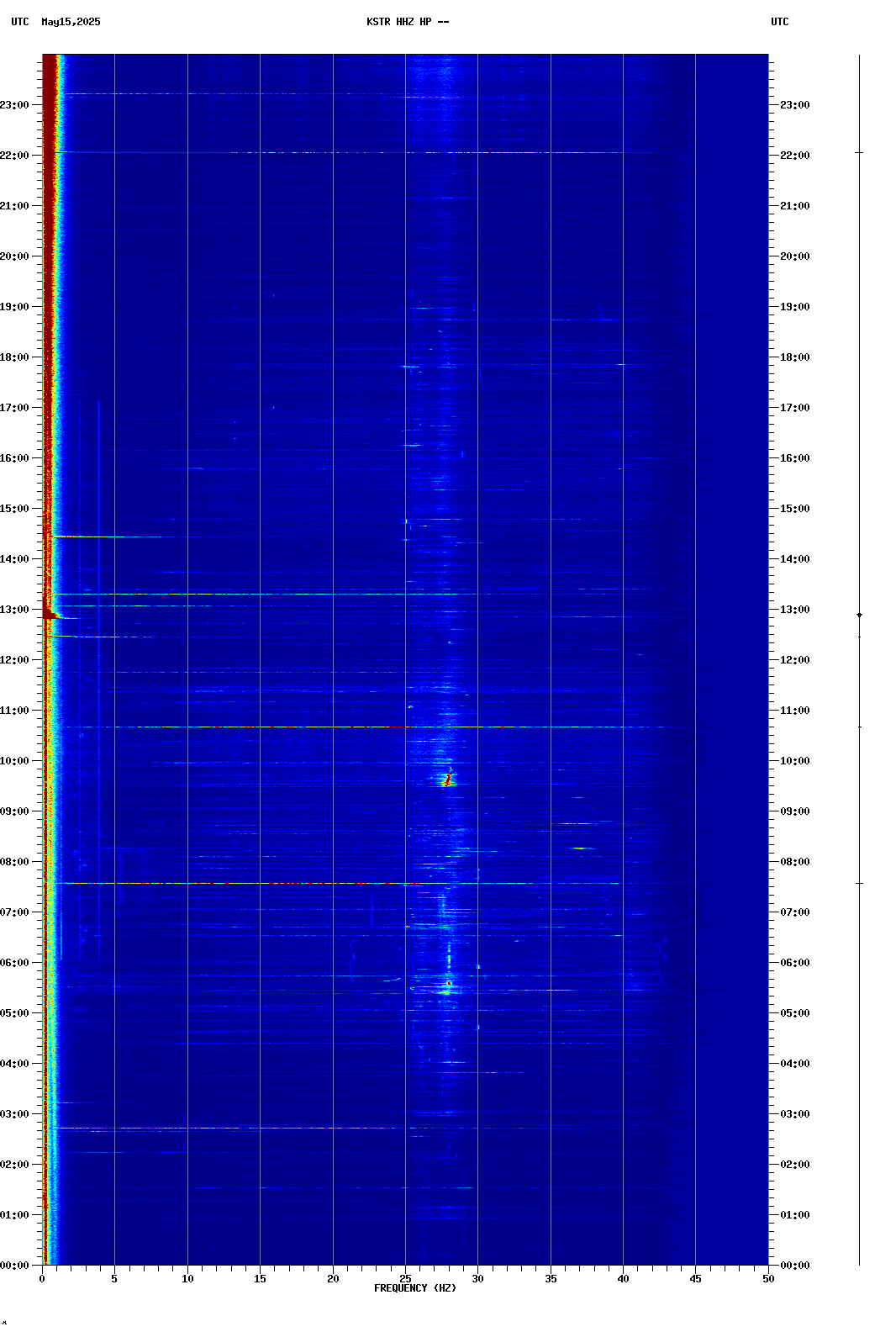Click the event tick near 22:00 on the right trace
896x1332 pixels.
tap(859, 152)
